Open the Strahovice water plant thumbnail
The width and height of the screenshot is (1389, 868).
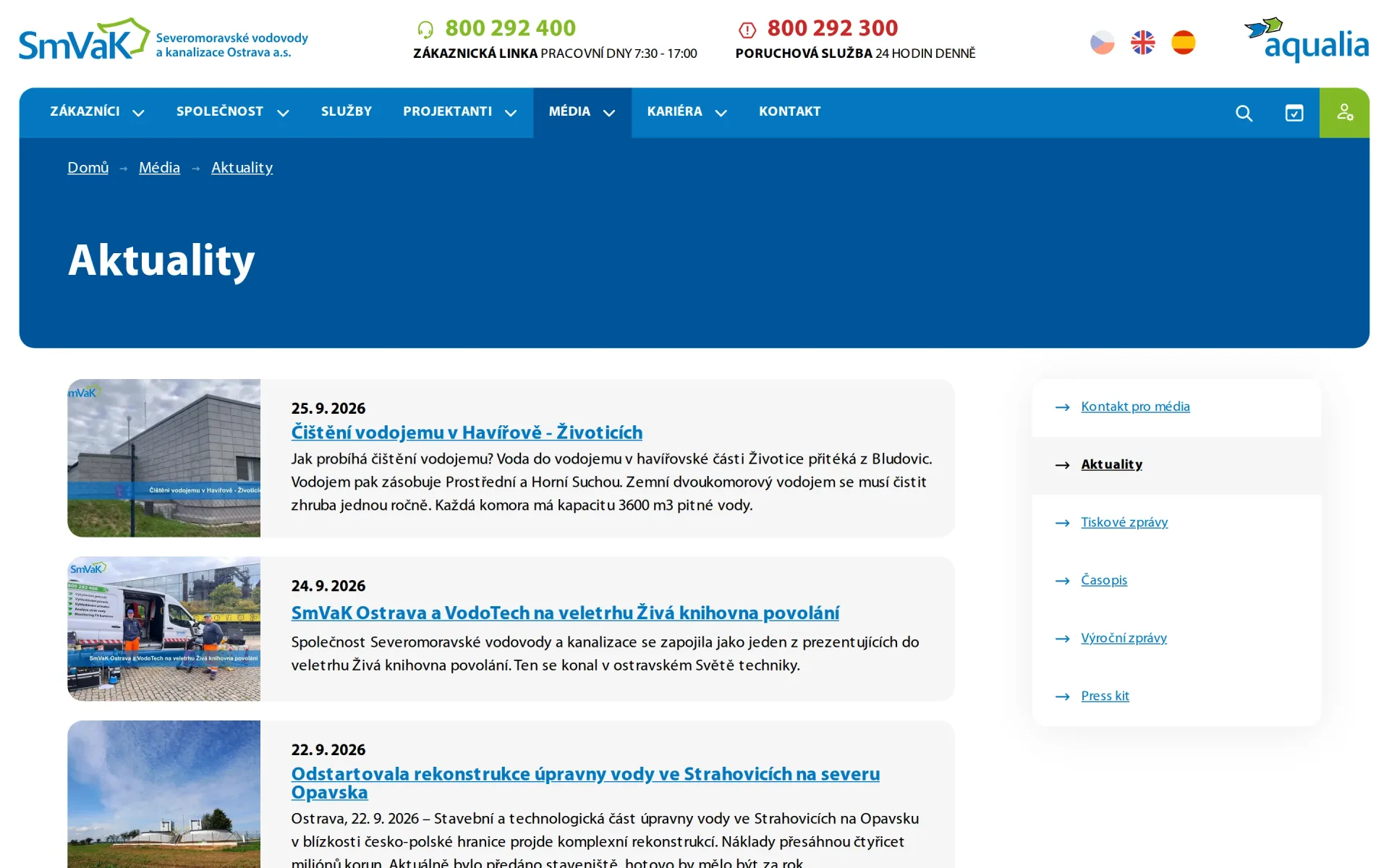pyautogui.click(x=163, y=794)
